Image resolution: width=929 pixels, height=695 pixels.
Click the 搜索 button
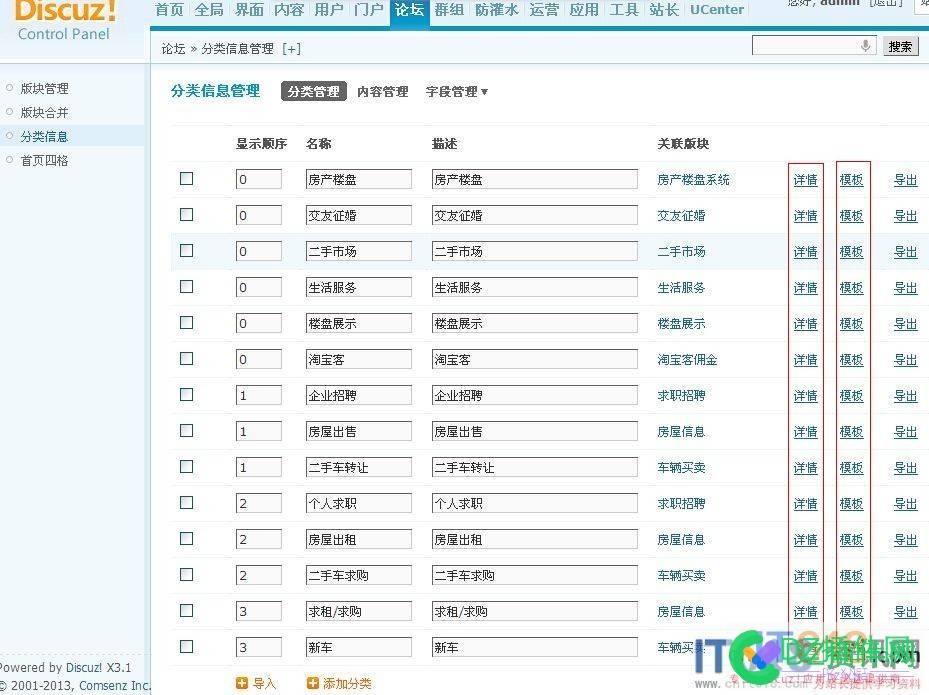pos(901,46)
